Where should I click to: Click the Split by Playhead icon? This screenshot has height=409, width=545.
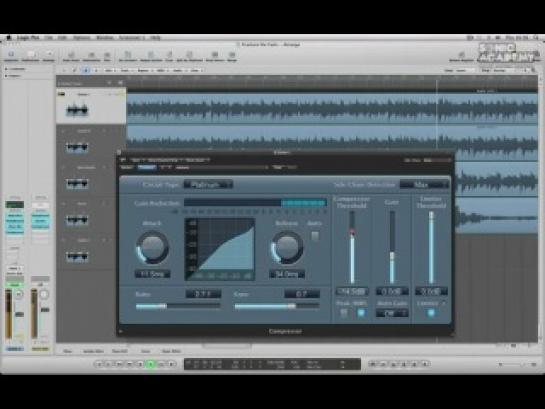click(x=189, y=55)
